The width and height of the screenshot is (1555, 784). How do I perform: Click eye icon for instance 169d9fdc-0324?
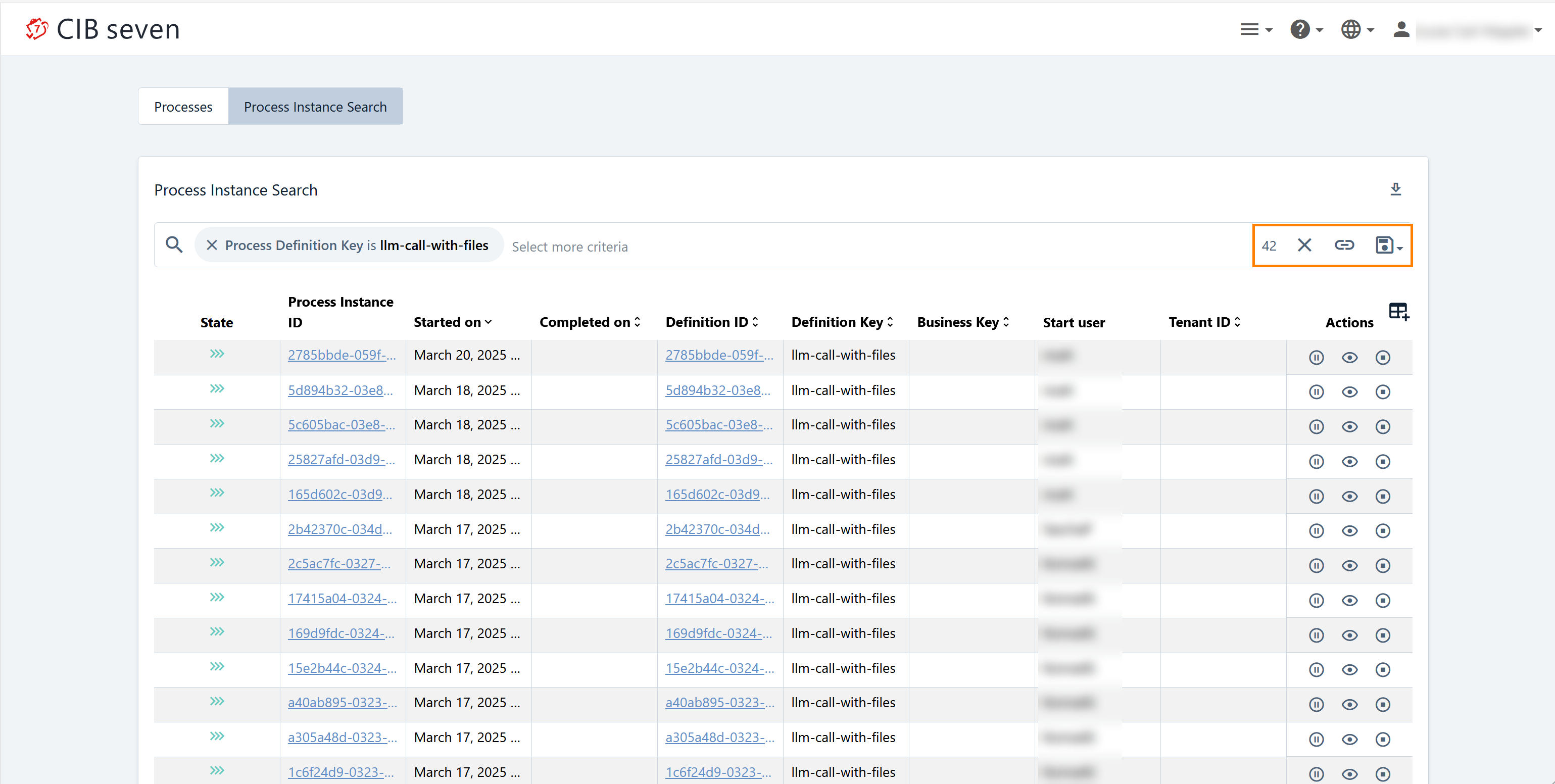(x=1349, y=635)
